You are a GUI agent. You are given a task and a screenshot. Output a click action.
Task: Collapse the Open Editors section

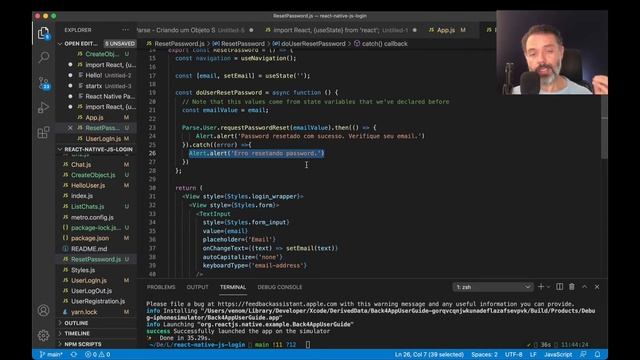coord(97,43)
